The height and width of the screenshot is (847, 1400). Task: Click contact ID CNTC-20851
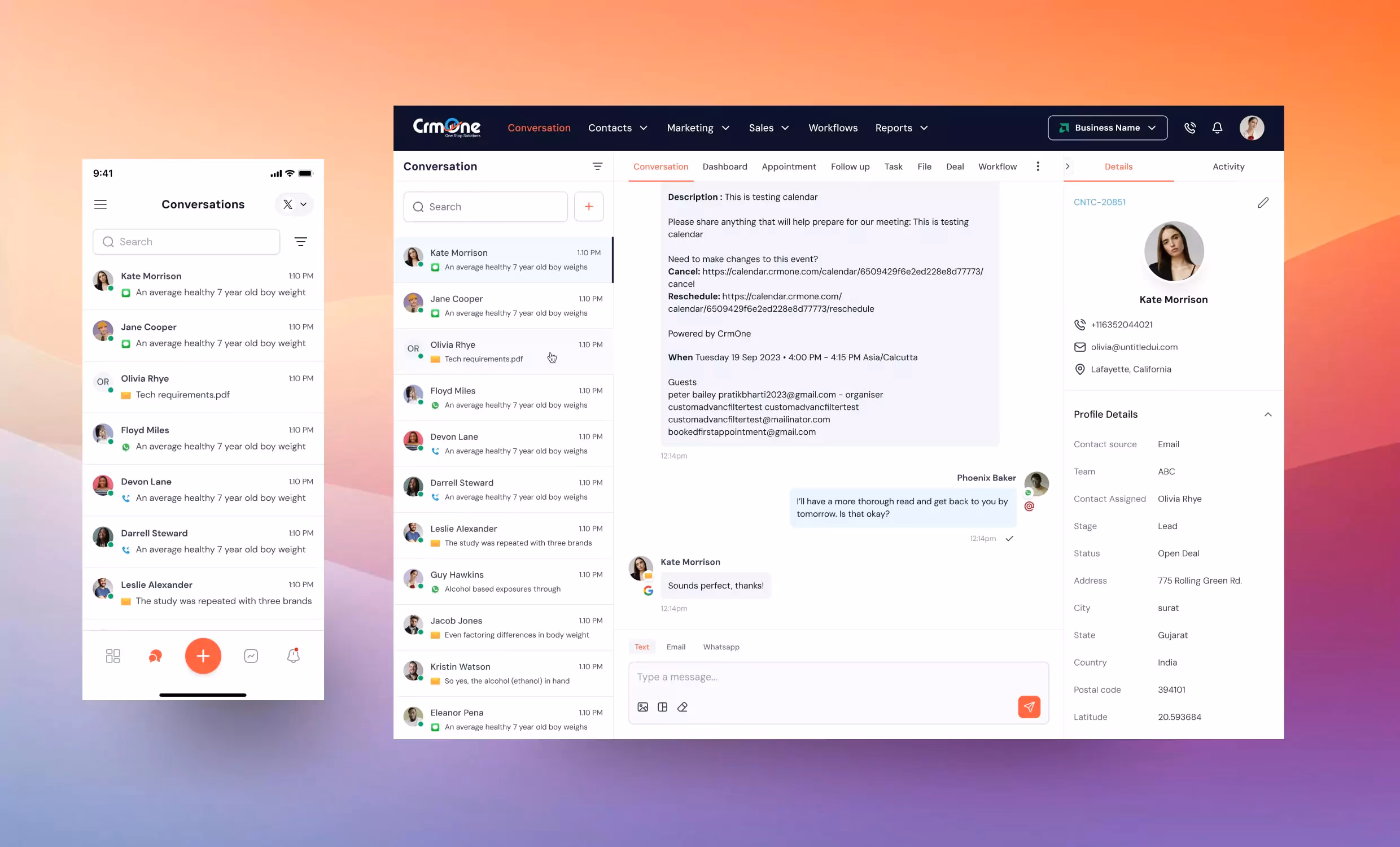pyautogui.click(x=1099, y=202)
